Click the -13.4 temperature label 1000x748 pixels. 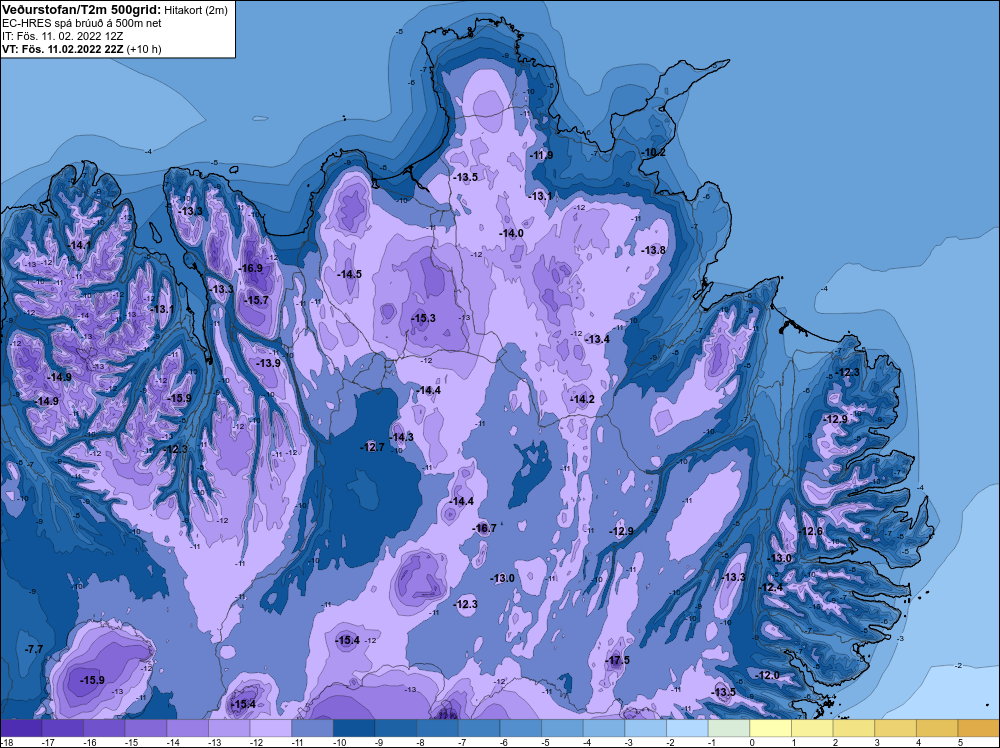tap(598, 339)
